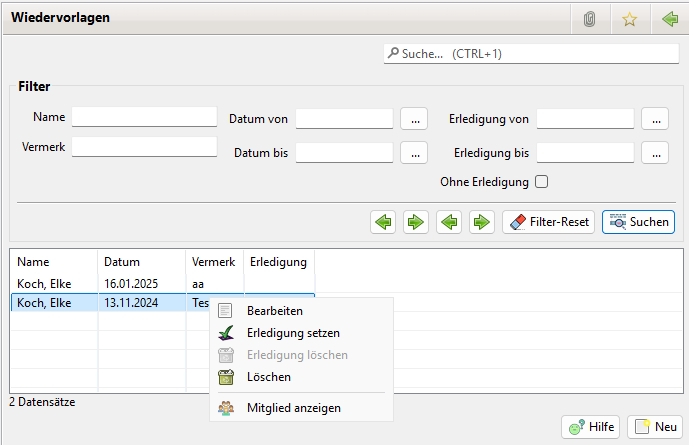Select Erledigung setzen in context menu

[292, 333]
